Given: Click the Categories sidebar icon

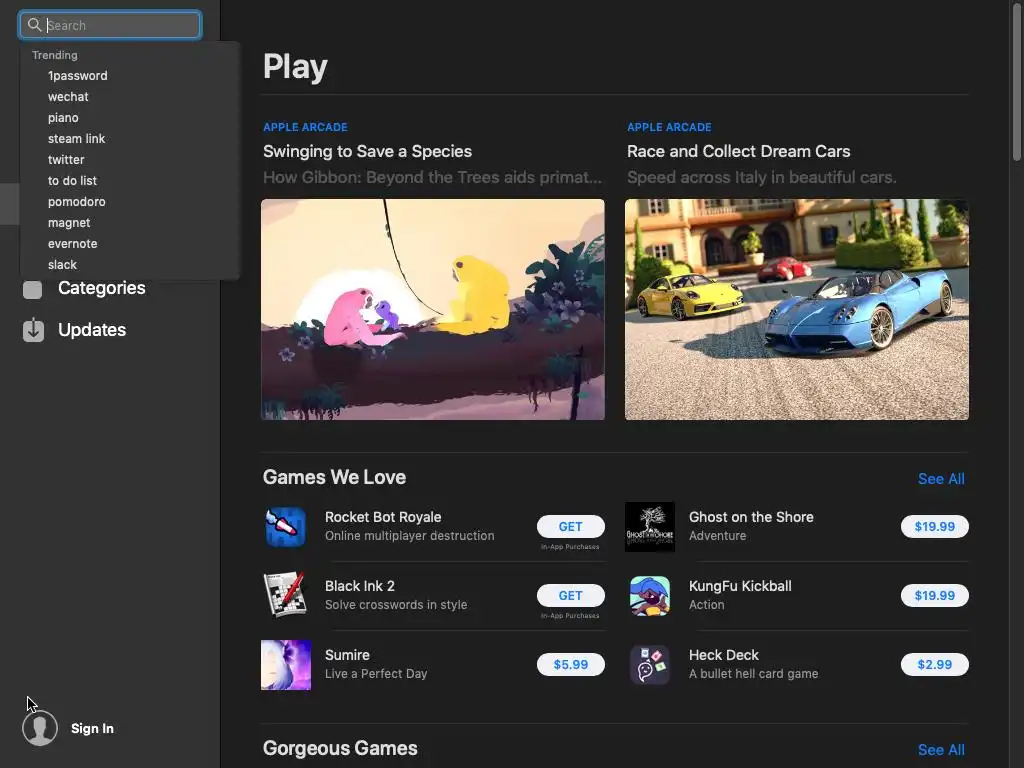Looking at the screenshot, I should (33, 289).
